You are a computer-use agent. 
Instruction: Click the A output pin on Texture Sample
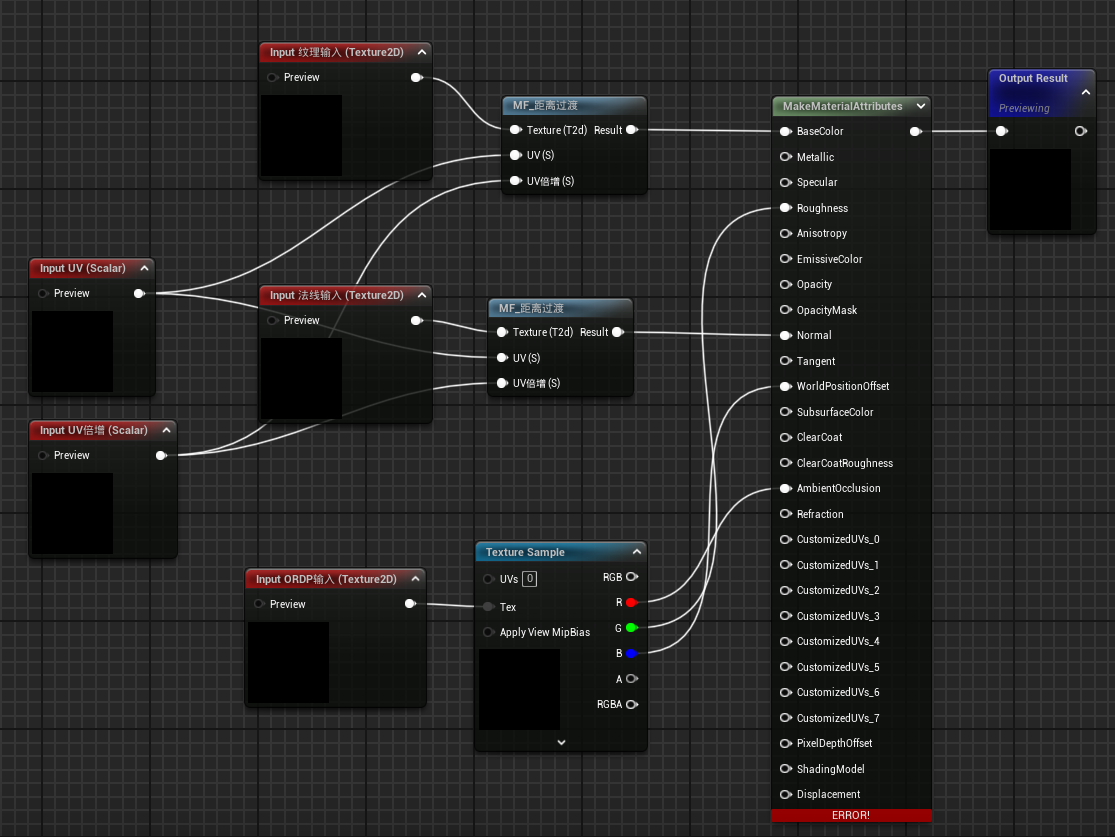[631, 679]
